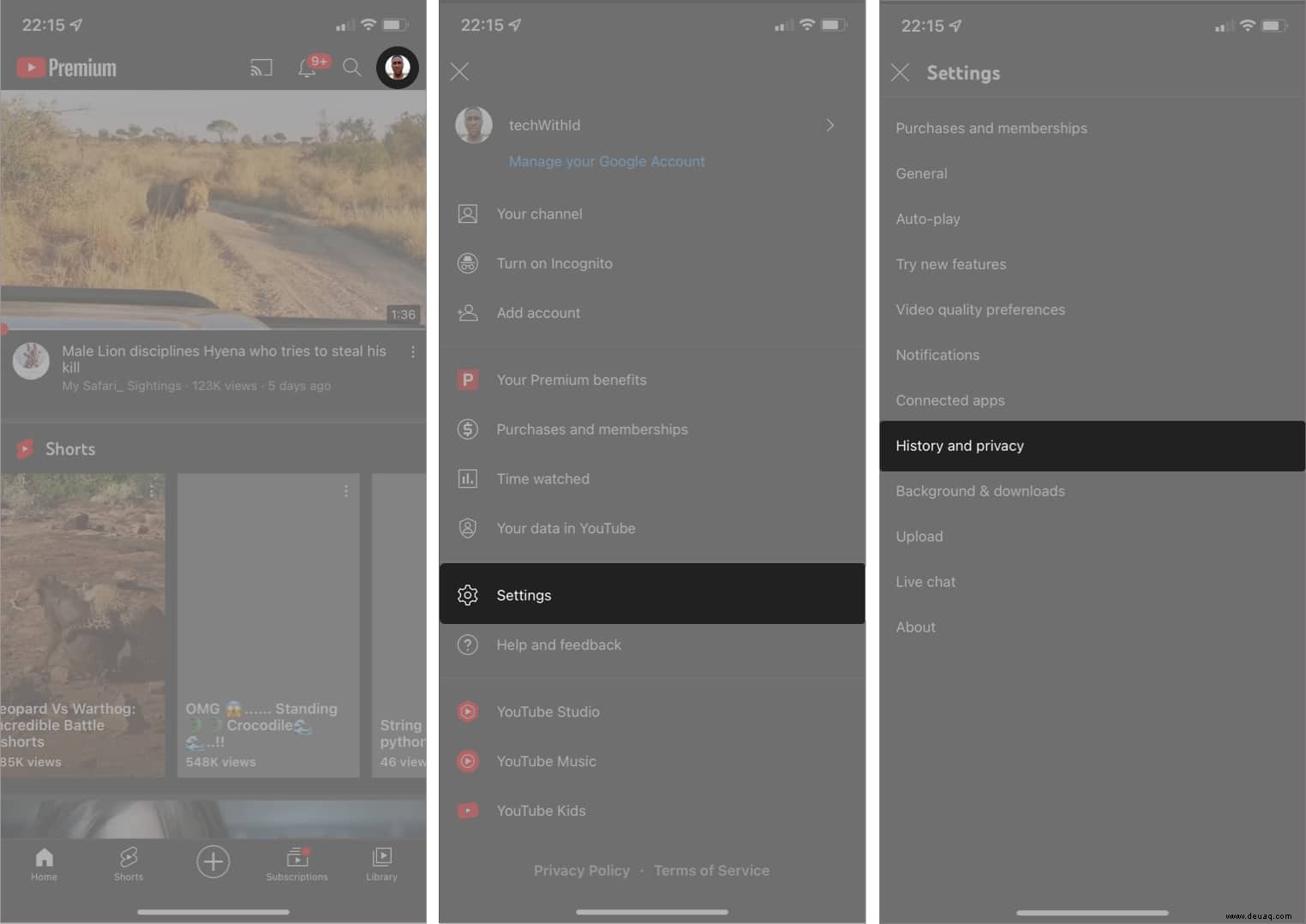Open Your Premium benefits
1306x924 pixels.
point(652,380)
